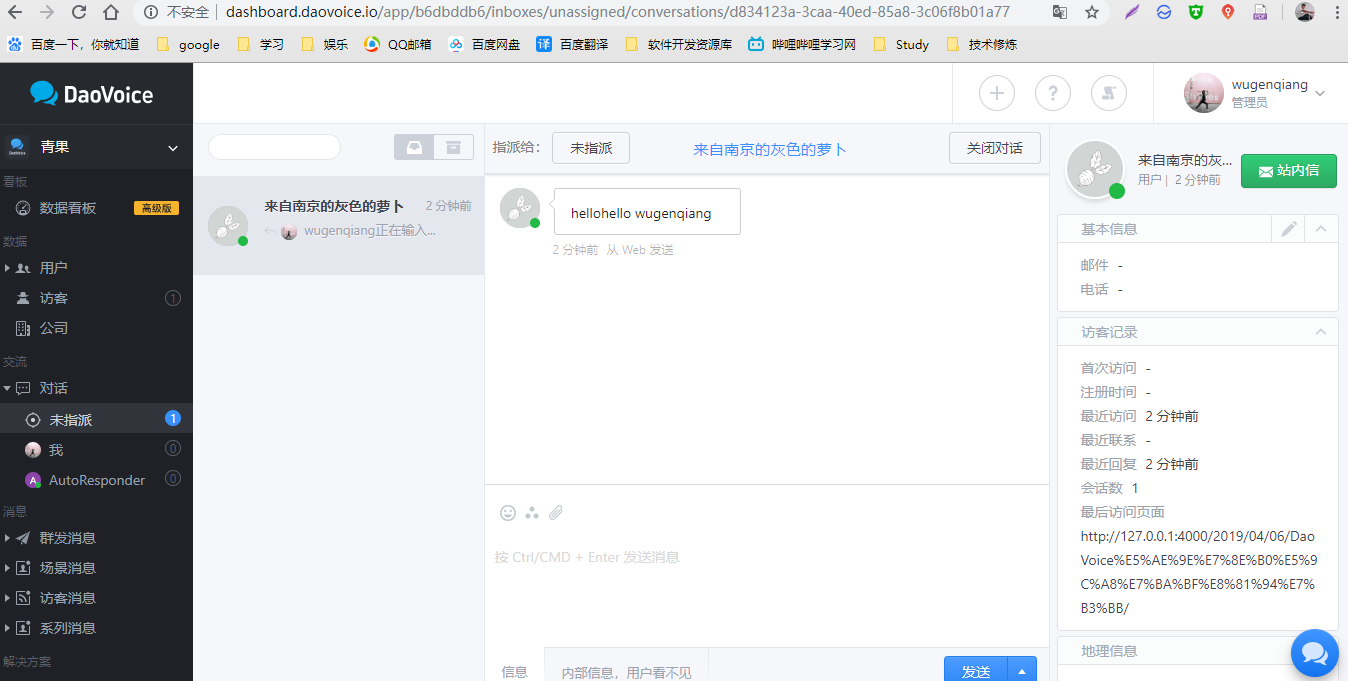
Task: Switch to the 内部信息 note tab
Action: point(626,671)
